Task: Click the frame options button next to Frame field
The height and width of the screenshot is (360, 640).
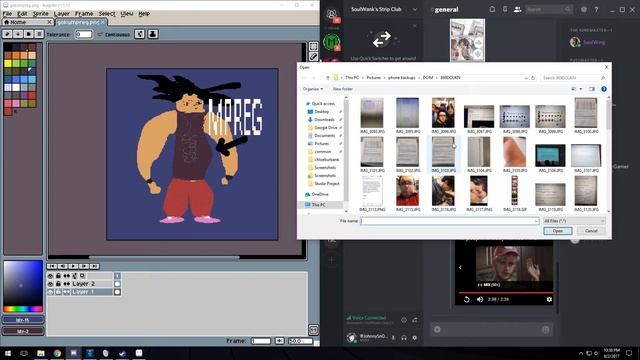Action: pos(280,341)
